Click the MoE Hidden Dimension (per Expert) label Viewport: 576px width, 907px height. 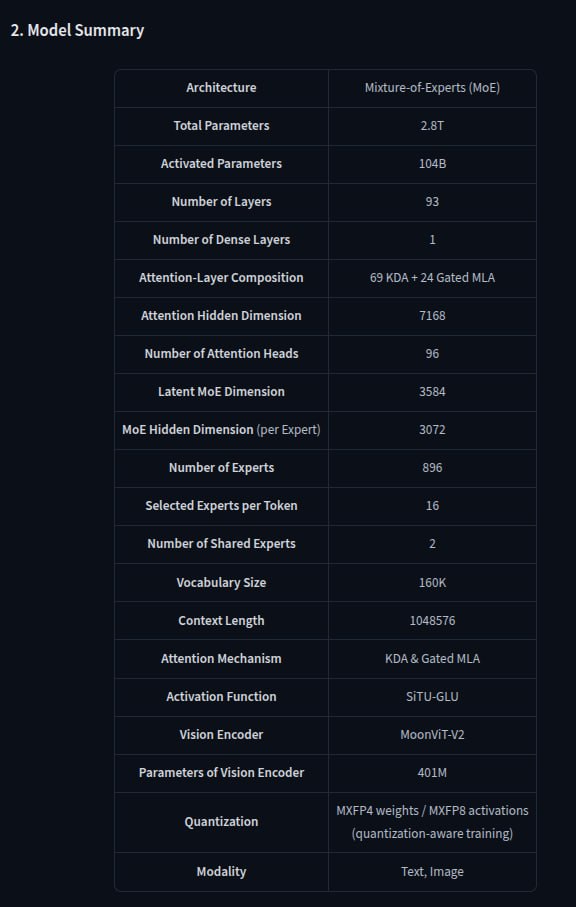[x=221, y=430]
